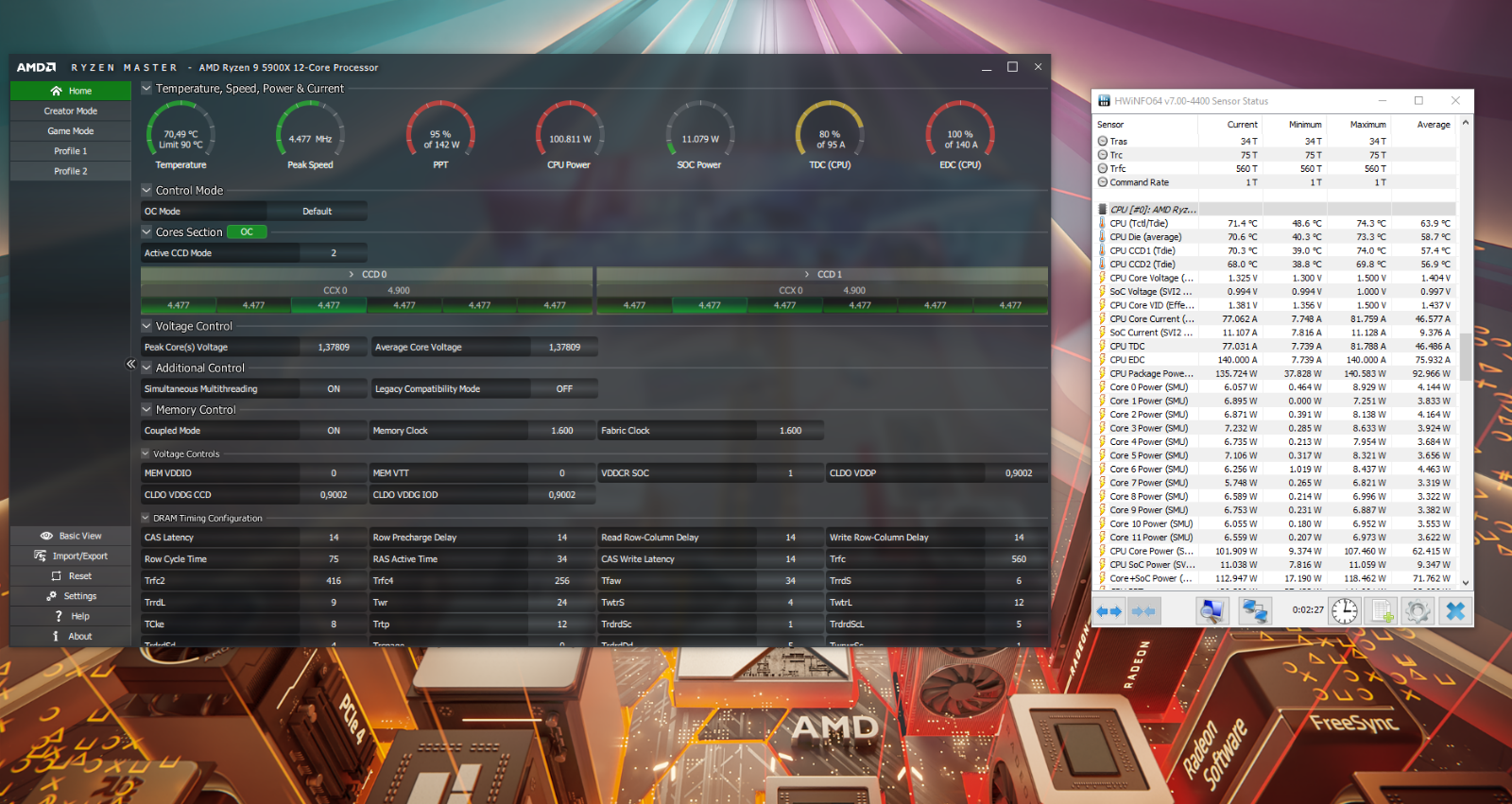Click the Memory Clock 1.600 value field
Image resolution: width=1512 pixels, height=804 pixels.
pyautogui.click(x=562, y=430)
